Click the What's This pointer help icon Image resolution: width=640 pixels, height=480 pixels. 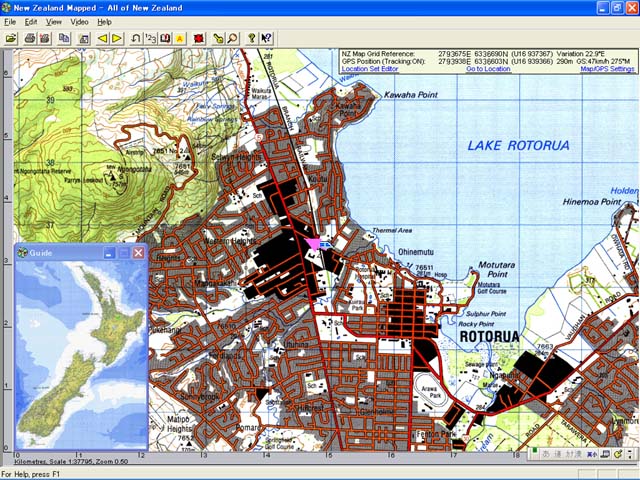click(x=267, y=38)
